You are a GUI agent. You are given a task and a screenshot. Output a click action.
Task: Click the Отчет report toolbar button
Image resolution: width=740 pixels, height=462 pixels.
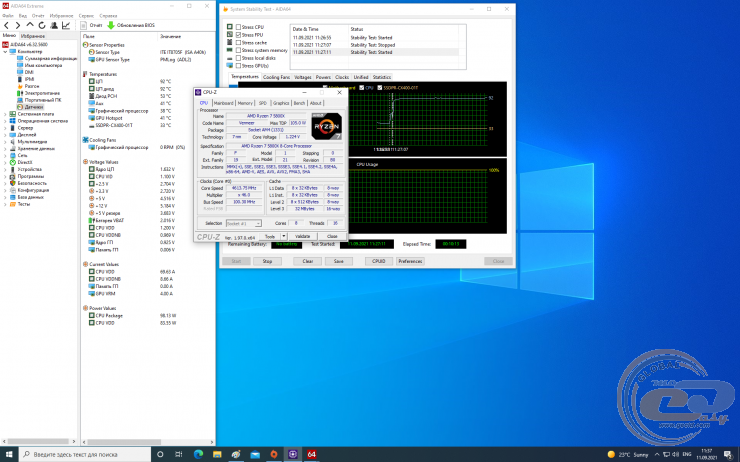click(92, 25)
